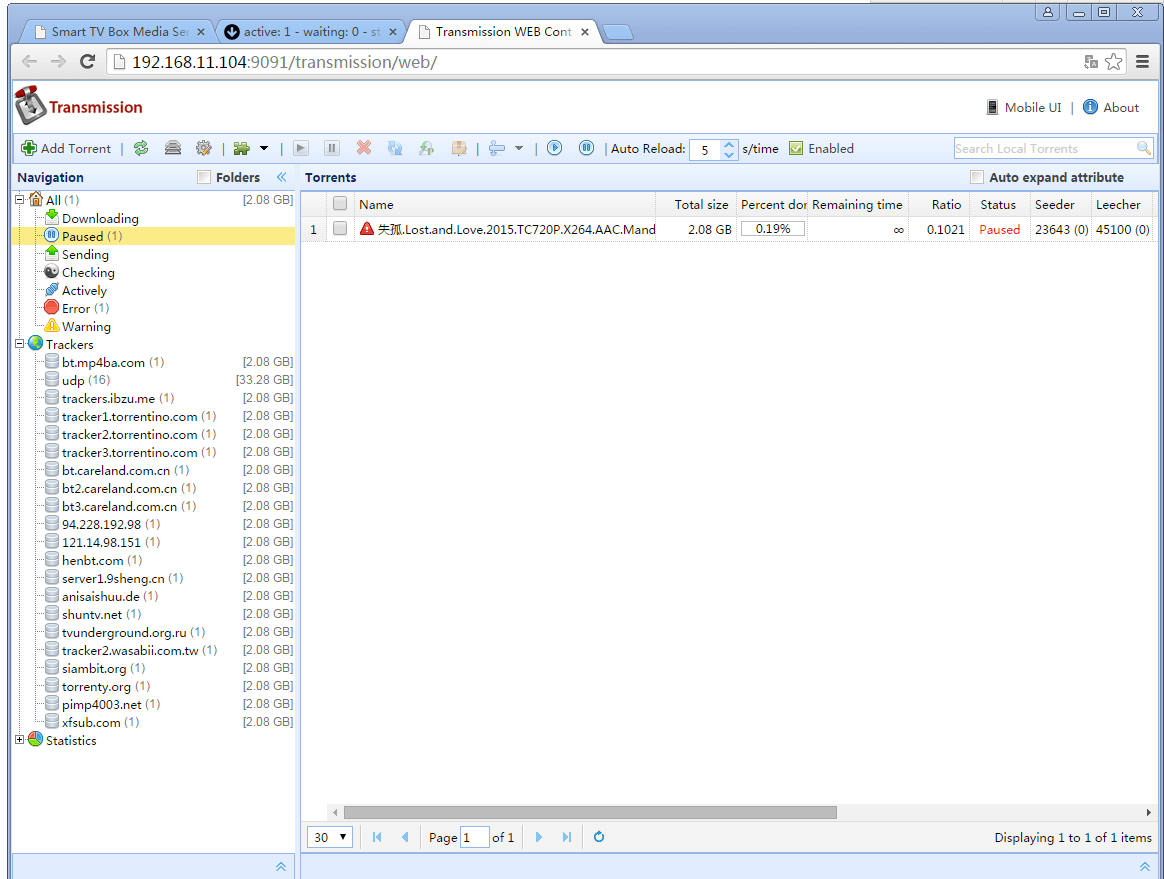Bookmark page with star icon
This screenshot has width=1164, height=879.
tap(1114, 62)
